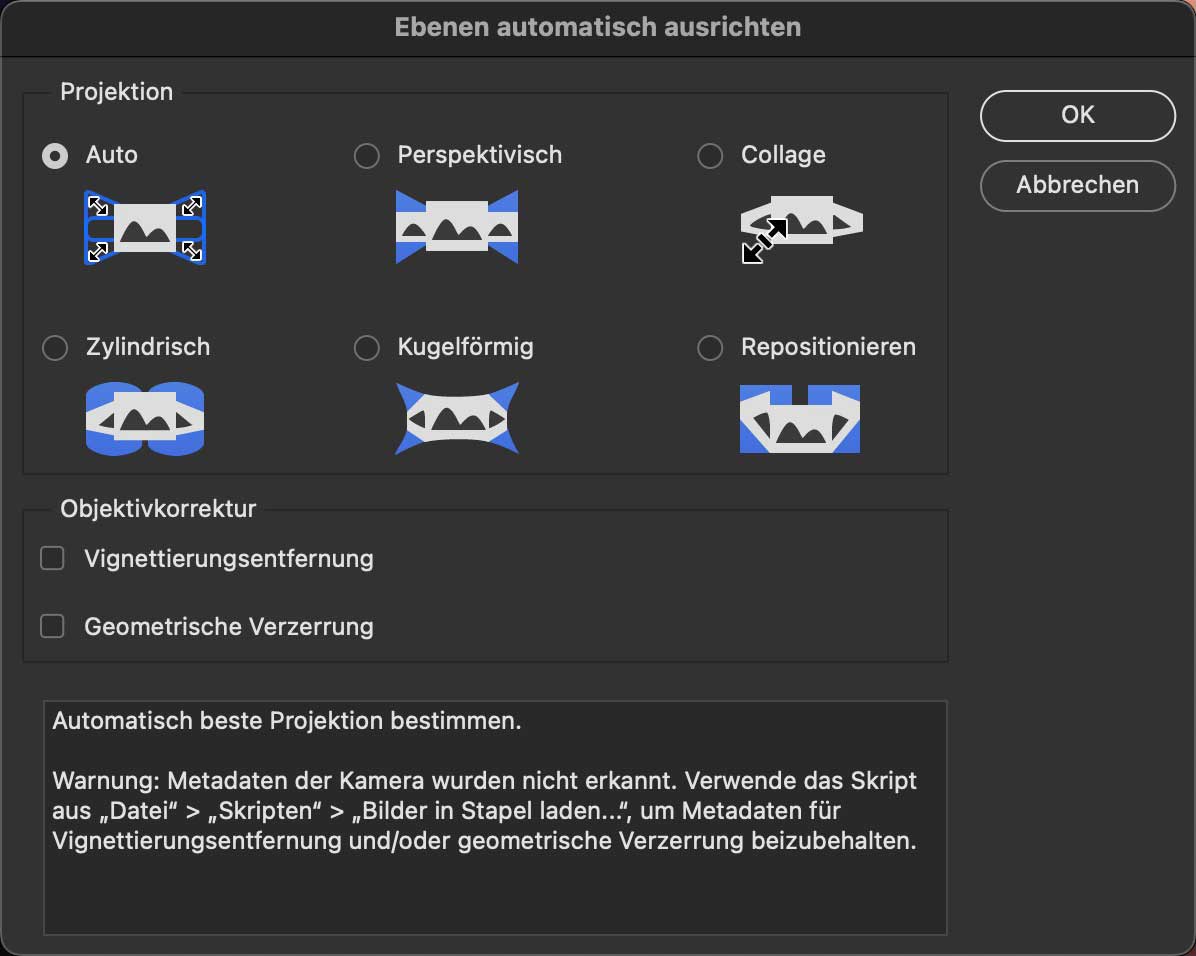Enable the Geometrische Verzerrung checkbox

52,627
